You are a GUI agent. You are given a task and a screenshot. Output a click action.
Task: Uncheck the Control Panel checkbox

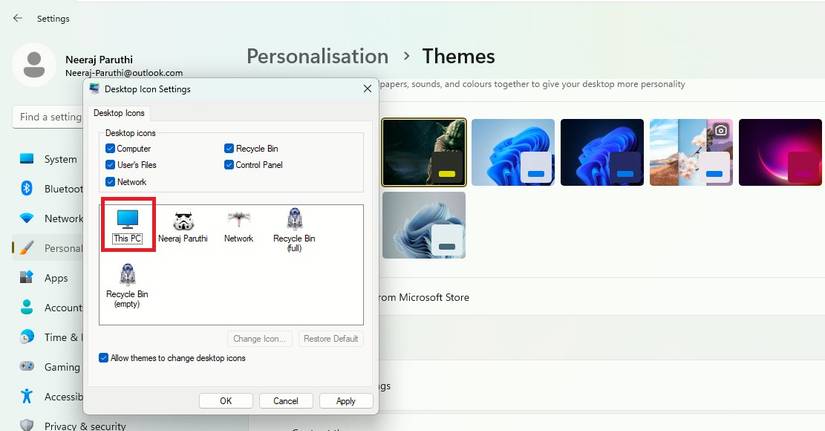click(229, 165)
